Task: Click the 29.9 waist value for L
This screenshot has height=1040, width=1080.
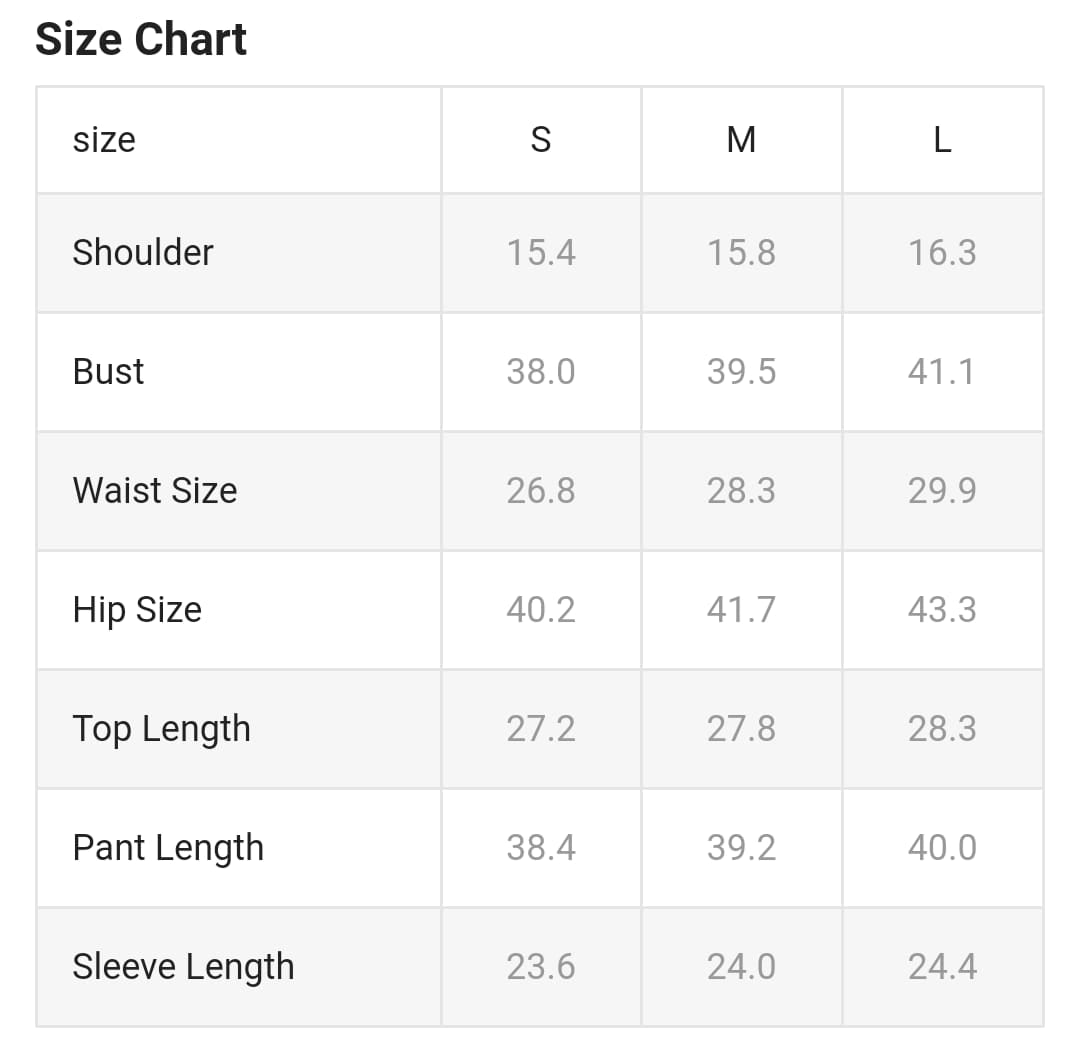Action: [x=942, y=490]
